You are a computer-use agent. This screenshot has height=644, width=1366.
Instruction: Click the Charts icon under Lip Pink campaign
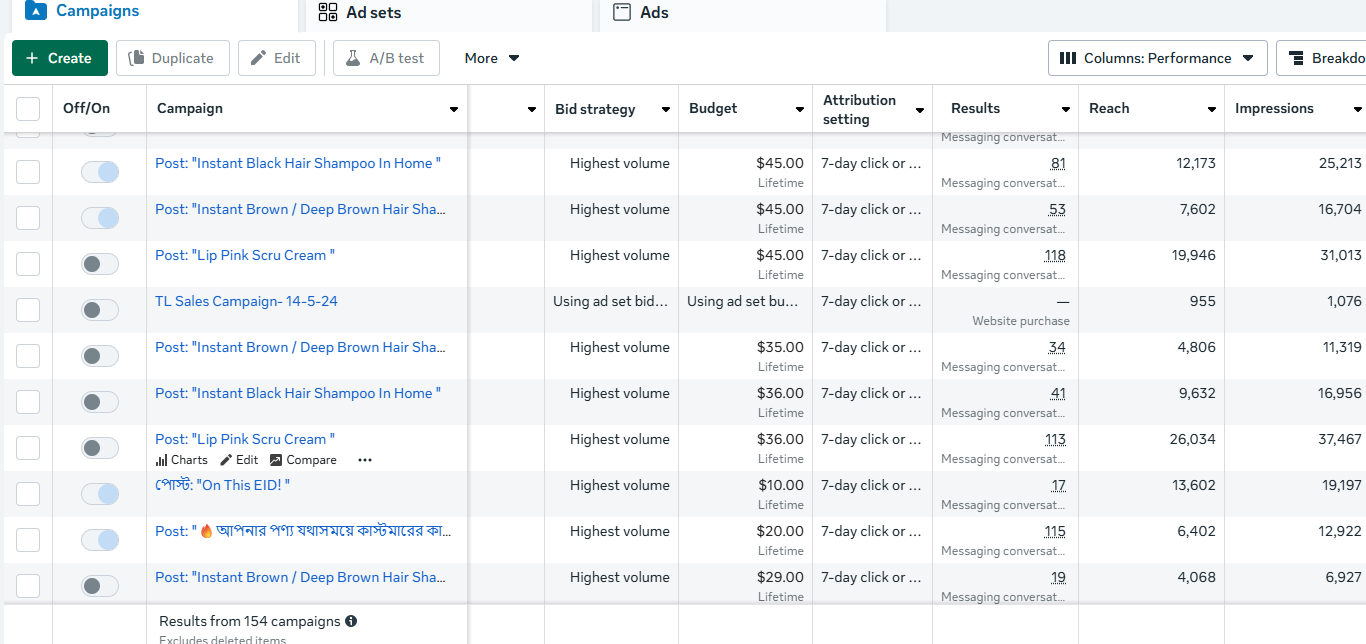pos(162,460)
